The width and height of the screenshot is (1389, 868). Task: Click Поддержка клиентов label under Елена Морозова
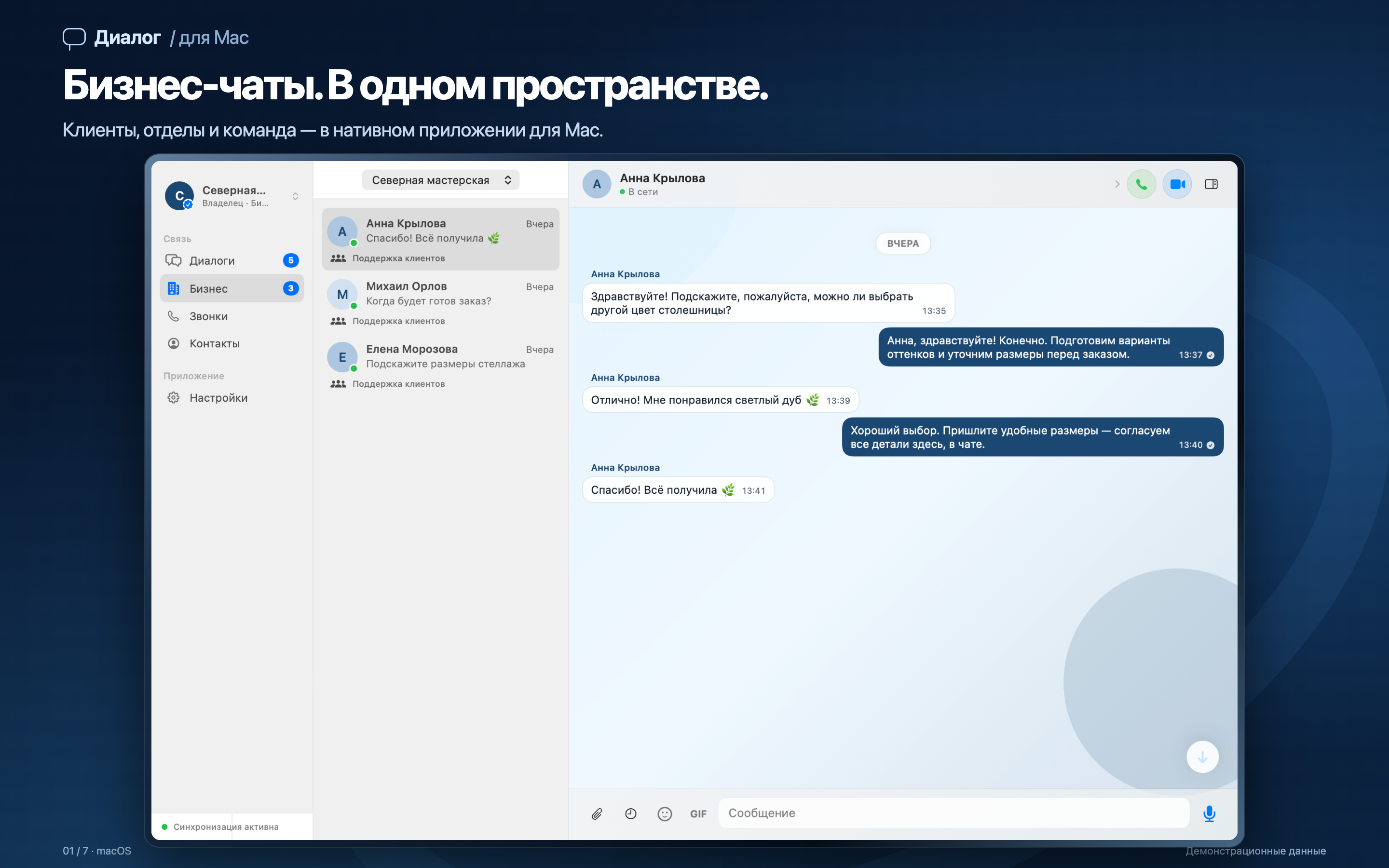[x=398, y=383]
